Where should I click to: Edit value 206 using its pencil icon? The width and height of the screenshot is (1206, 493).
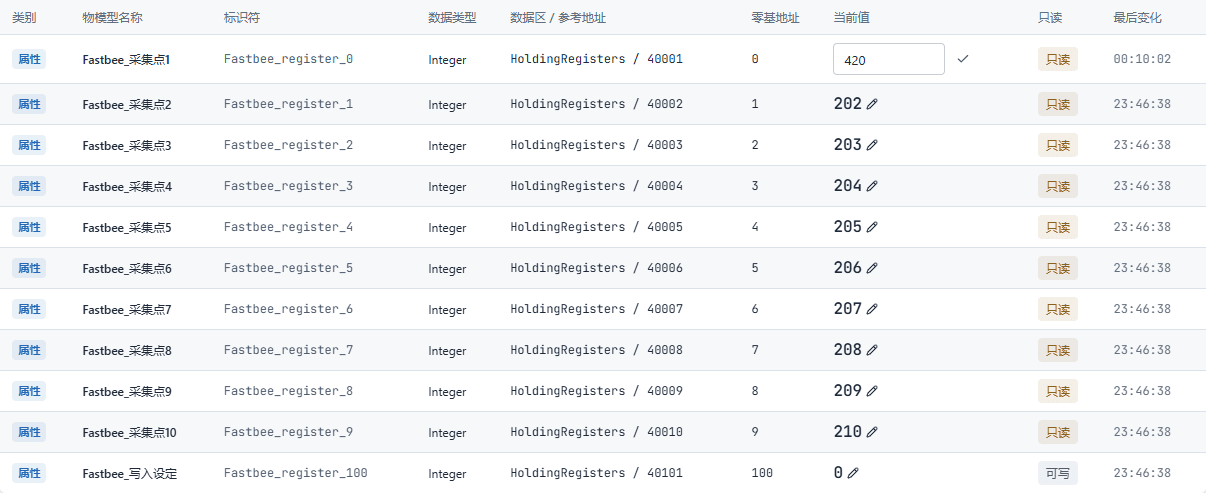click(872, 268)
